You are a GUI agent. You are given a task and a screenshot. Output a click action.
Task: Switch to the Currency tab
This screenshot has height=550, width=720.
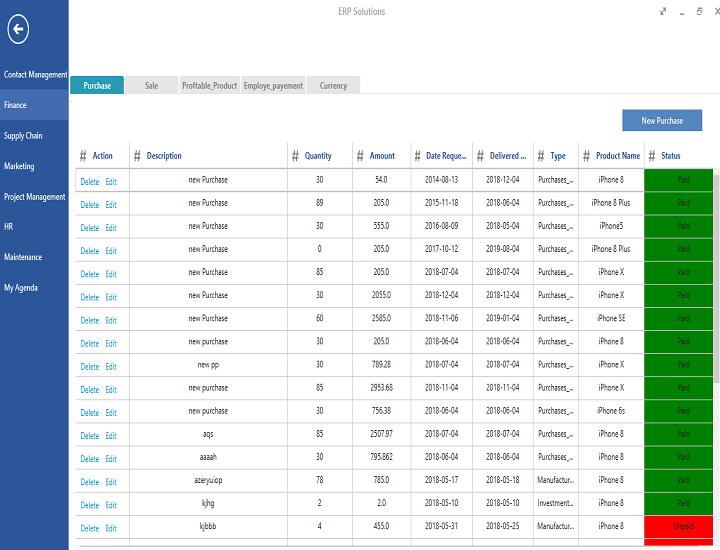point(333,85)
